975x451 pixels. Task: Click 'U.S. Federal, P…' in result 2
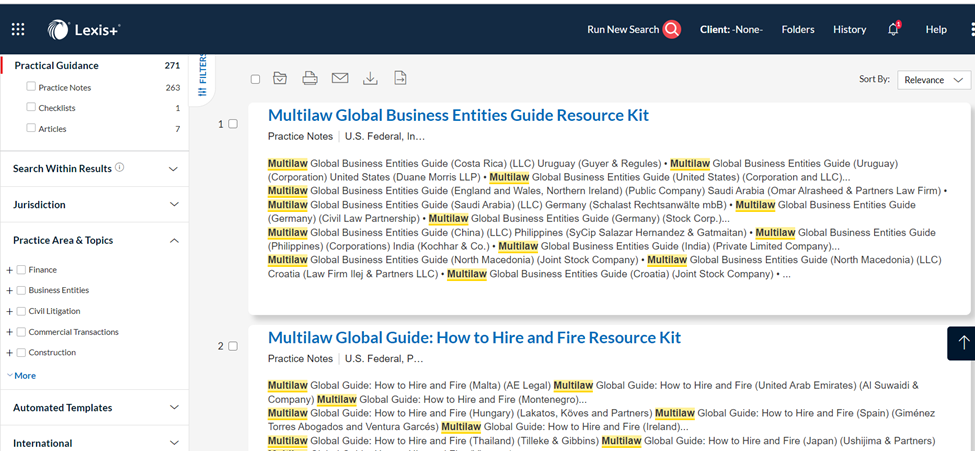point(384,358)
